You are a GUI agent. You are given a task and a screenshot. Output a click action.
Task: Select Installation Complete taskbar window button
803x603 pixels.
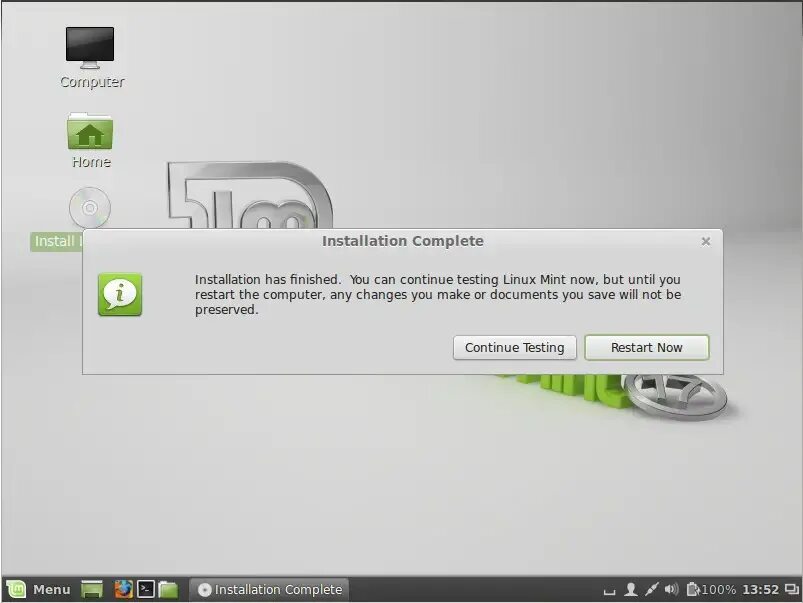tap(269, 590)
